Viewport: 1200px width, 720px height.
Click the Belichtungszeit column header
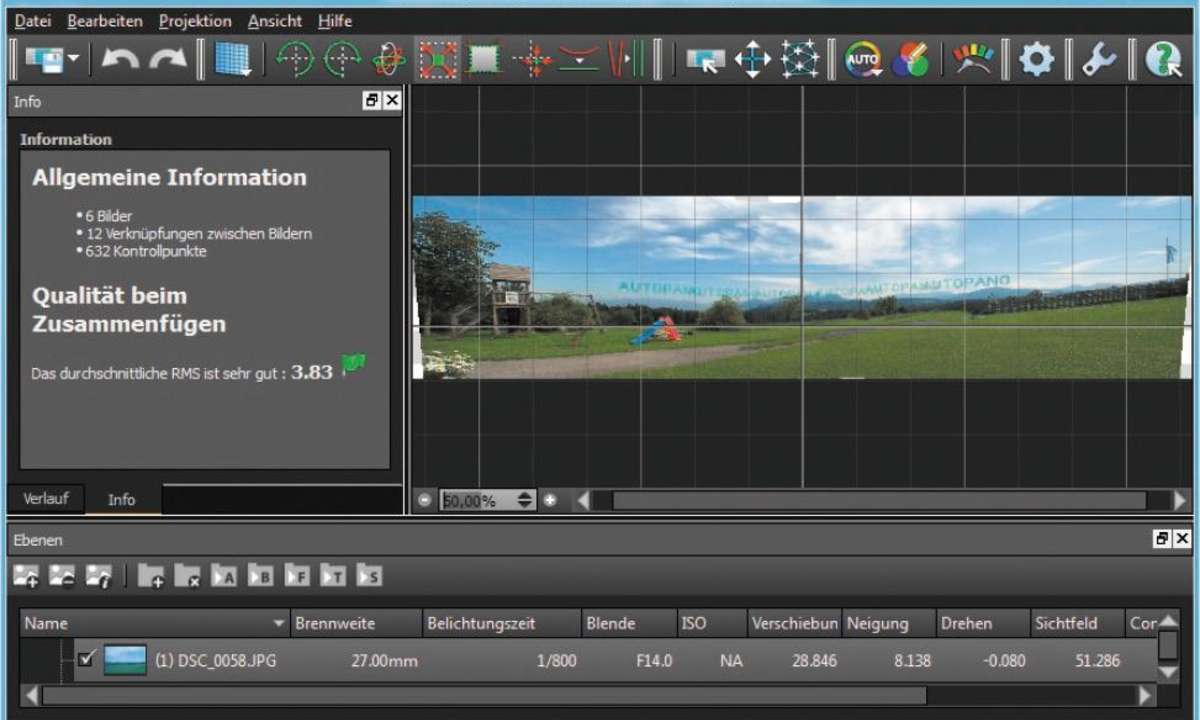(502, 623)
